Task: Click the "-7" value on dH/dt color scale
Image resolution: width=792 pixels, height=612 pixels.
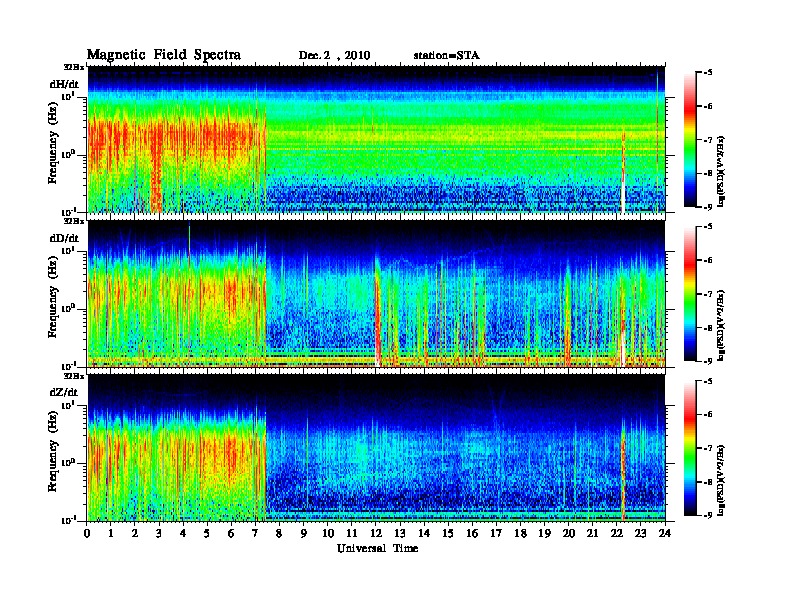Action: (708, 140)
